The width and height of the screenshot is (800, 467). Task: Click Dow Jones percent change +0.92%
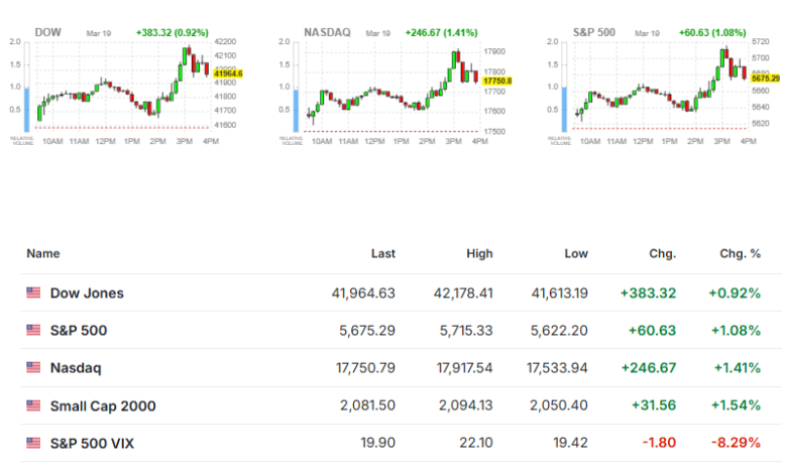click(734, 293)
